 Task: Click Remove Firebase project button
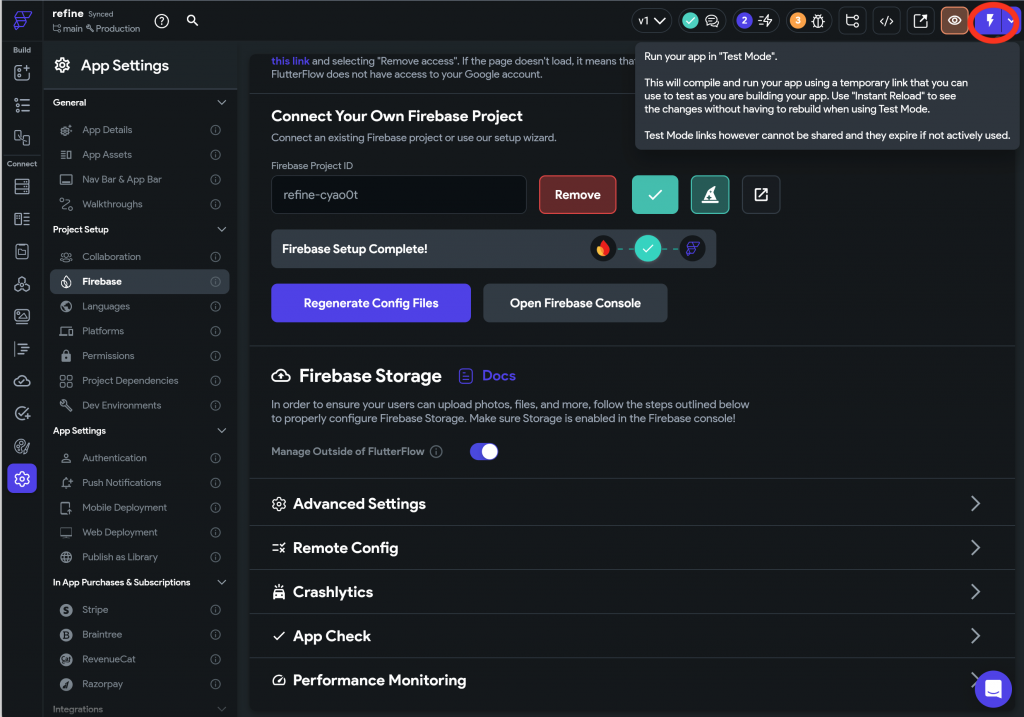coord(577,195)
